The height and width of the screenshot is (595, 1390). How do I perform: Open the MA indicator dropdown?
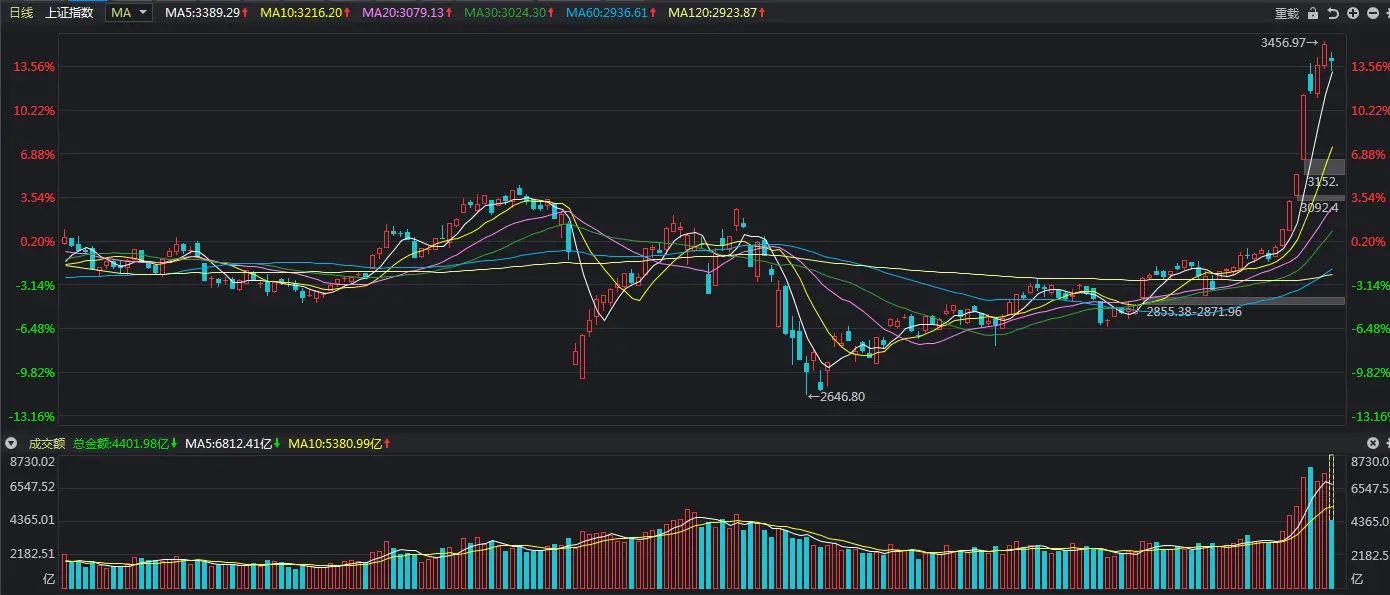coord(130,12)
